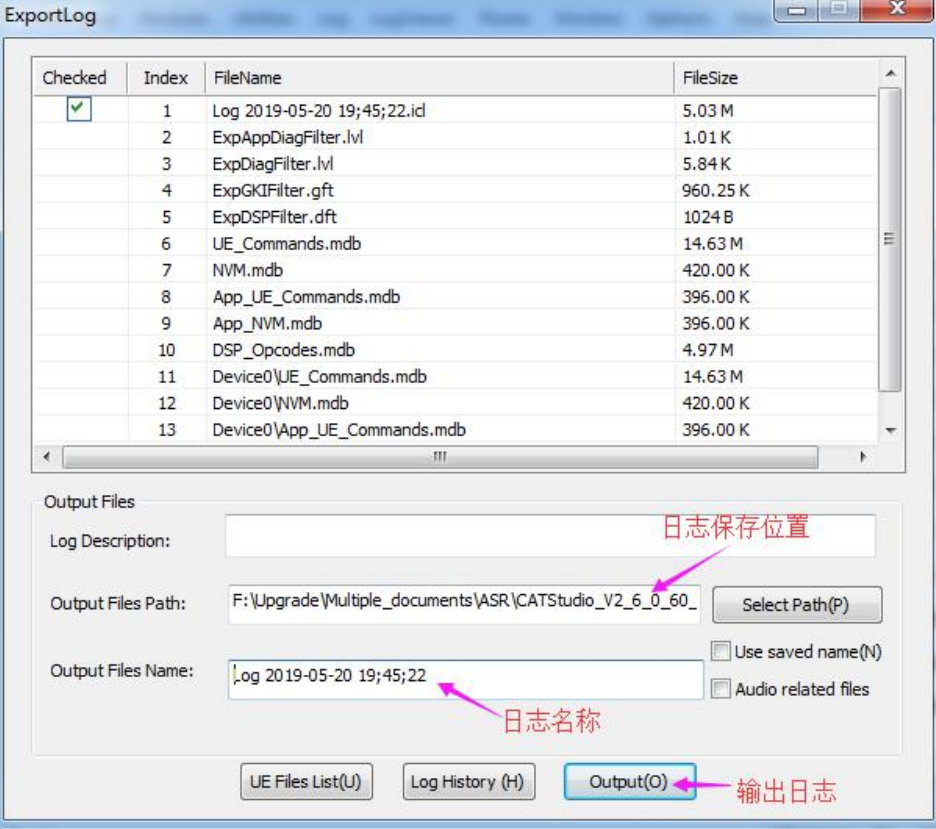Click horizontal scrollbar right arrow
The image size is (936, 829).
click(863, 456)
